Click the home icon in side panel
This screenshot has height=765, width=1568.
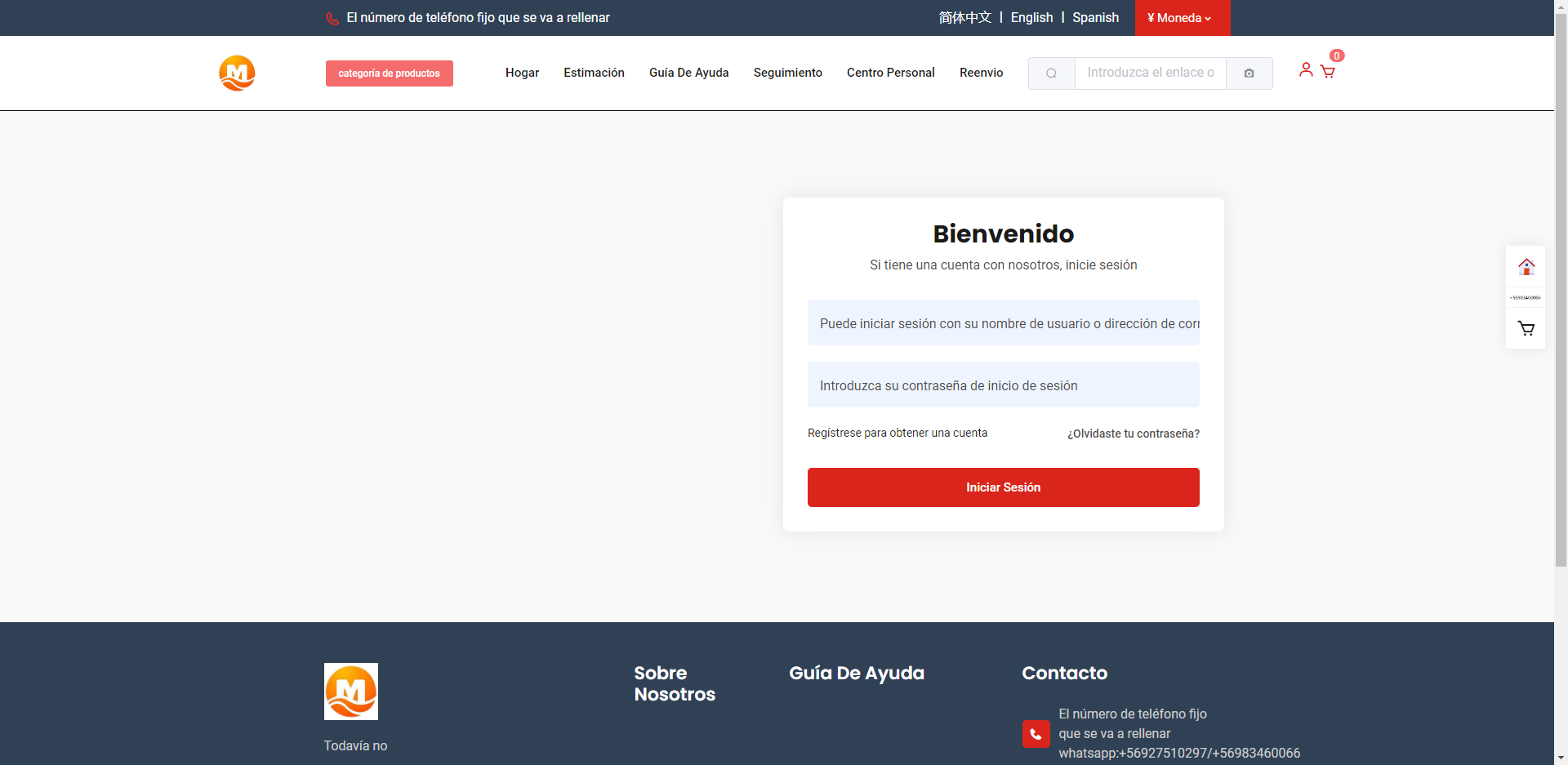(x=1526, y=266)
